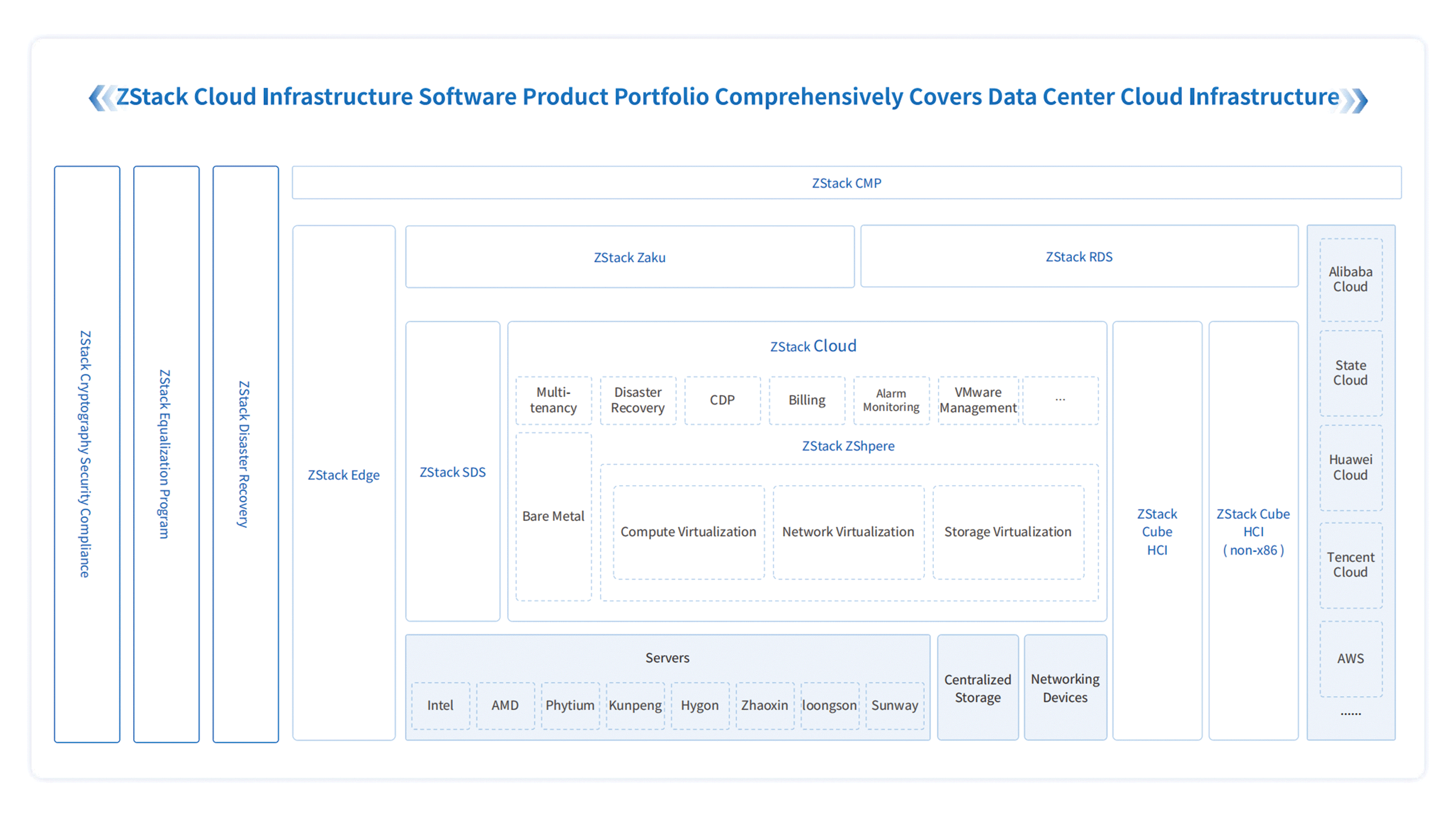1456x819 pixels.
Task: Click ZStack Equalization Program column
Action: click(x=166, y=454)
